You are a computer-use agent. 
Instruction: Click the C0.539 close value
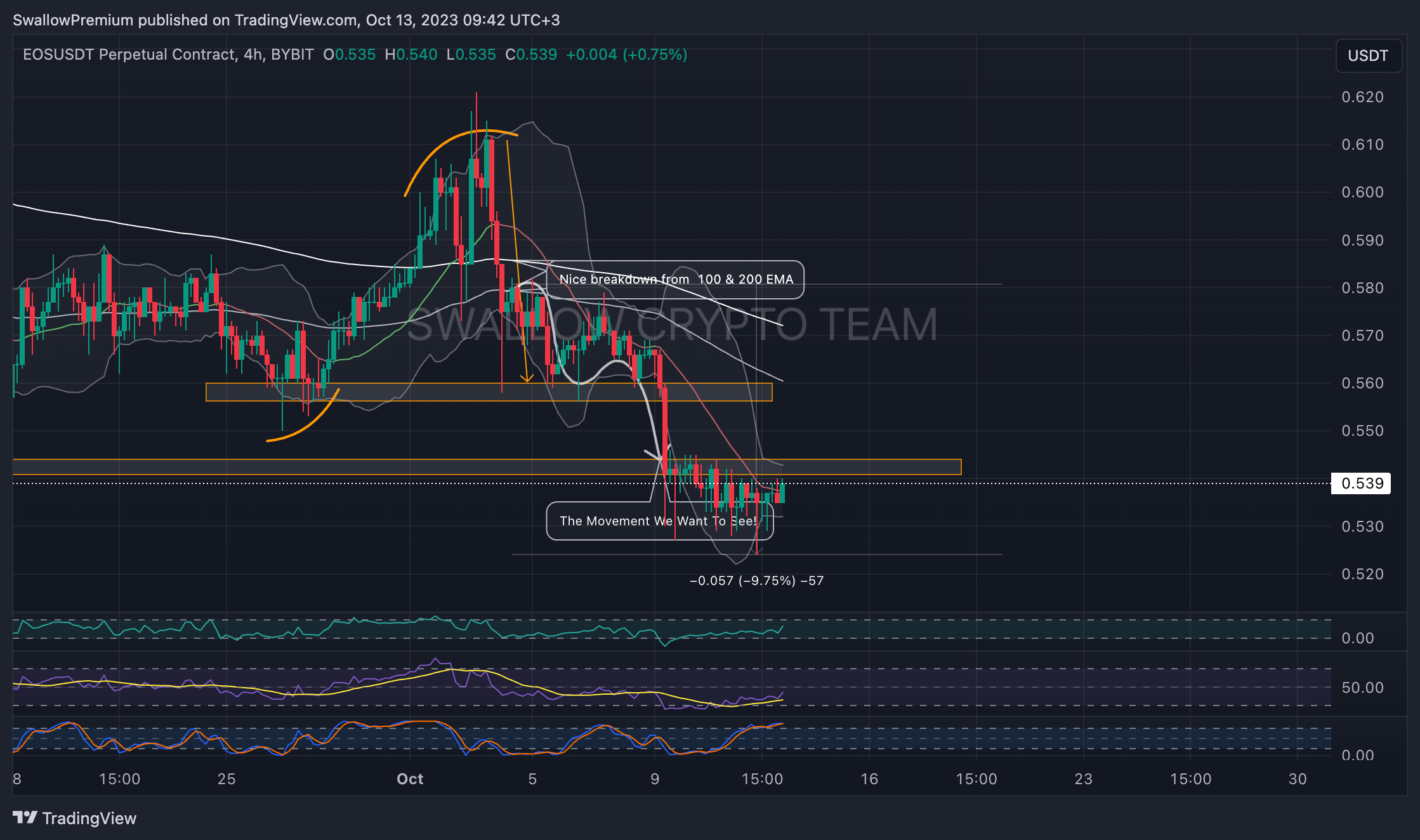pos(531,55)
